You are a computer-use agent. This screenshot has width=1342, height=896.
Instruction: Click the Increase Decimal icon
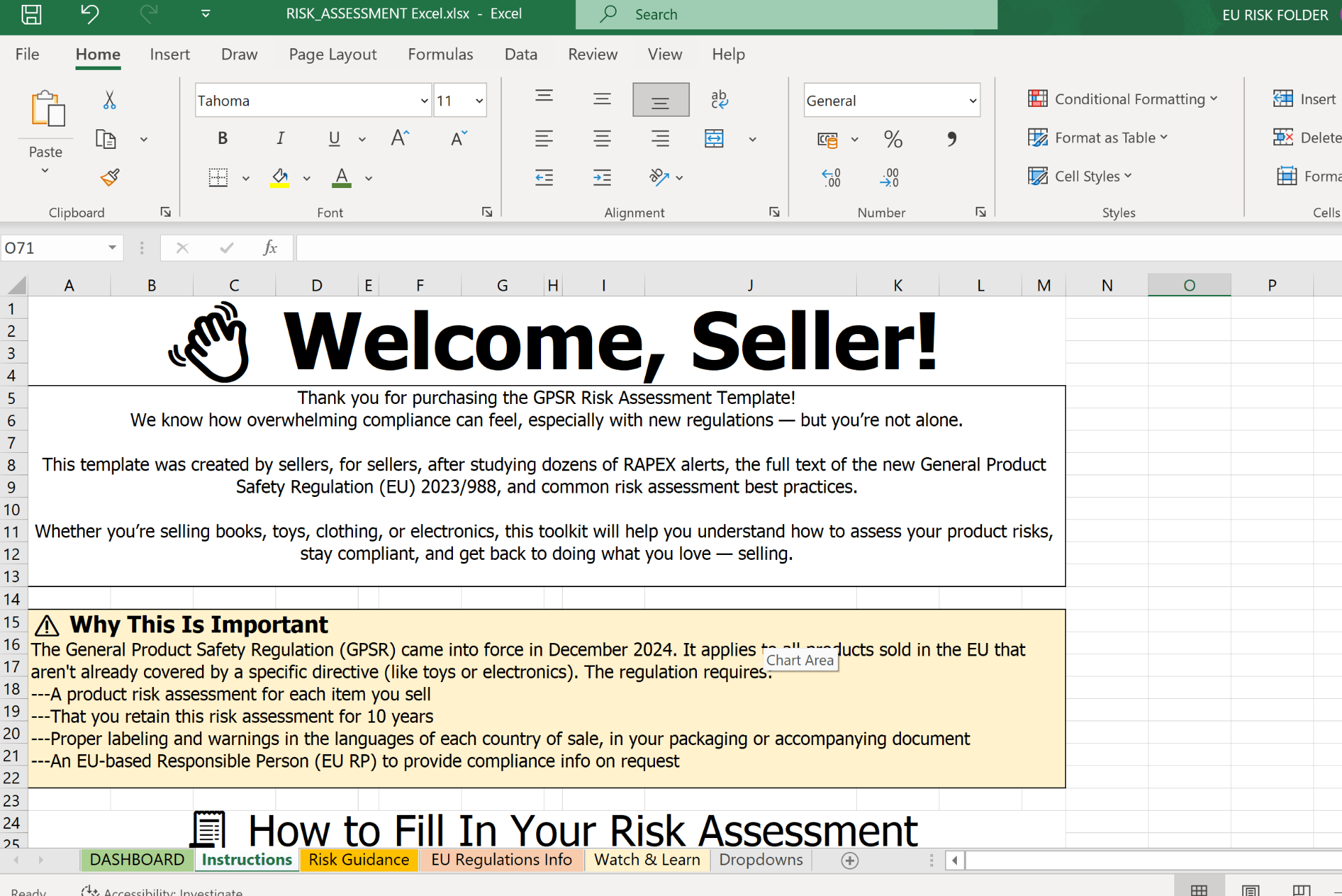tap(889, 177)
